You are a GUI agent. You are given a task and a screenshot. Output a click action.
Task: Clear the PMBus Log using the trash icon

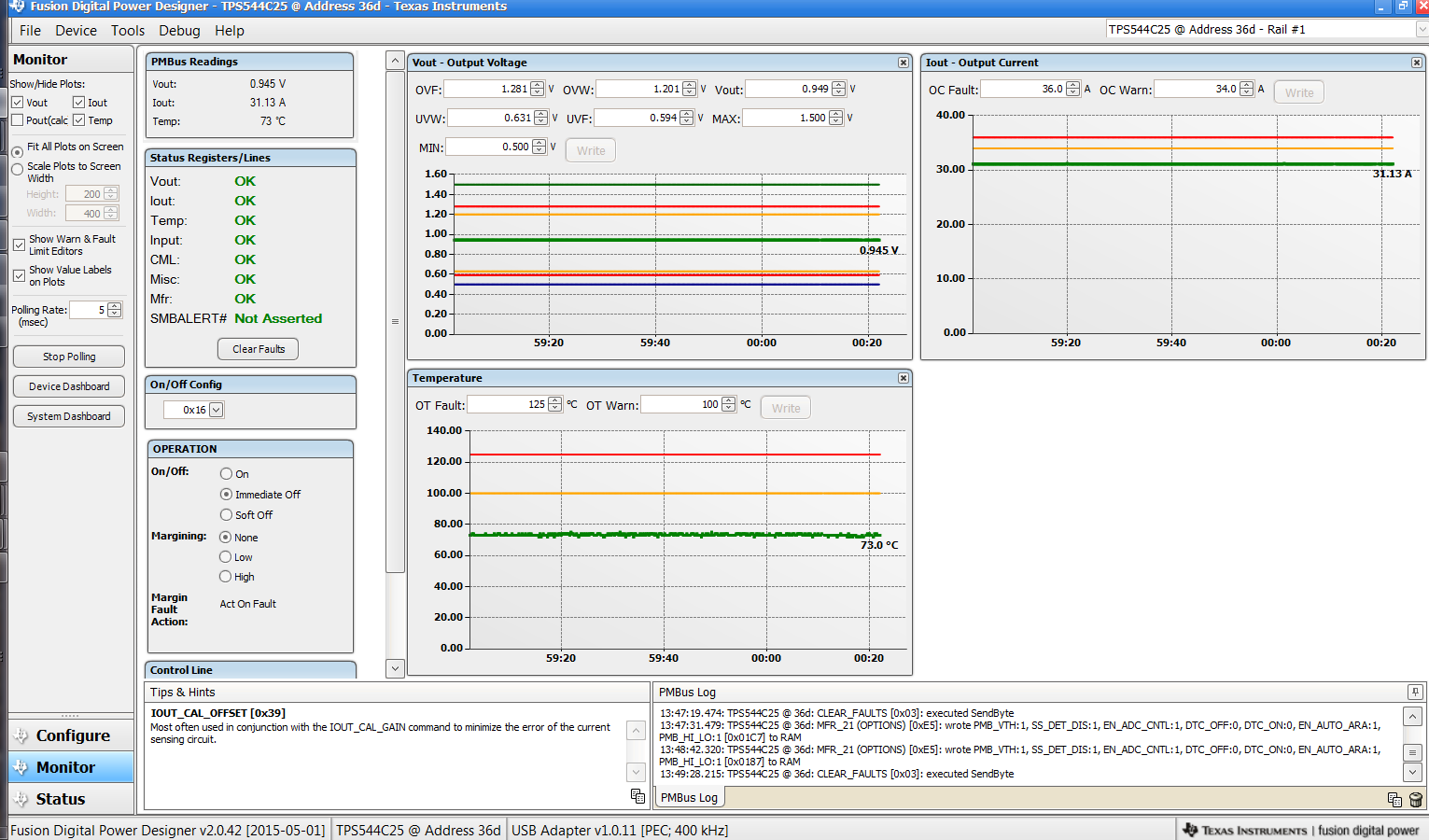1417,800
